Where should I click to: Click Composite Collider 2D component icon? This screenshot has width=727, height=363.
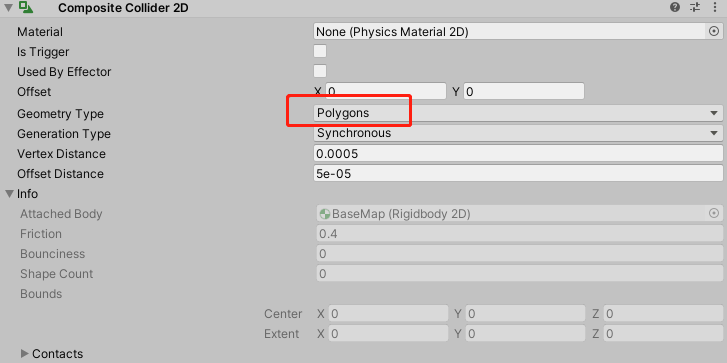(x=27, y=7)
